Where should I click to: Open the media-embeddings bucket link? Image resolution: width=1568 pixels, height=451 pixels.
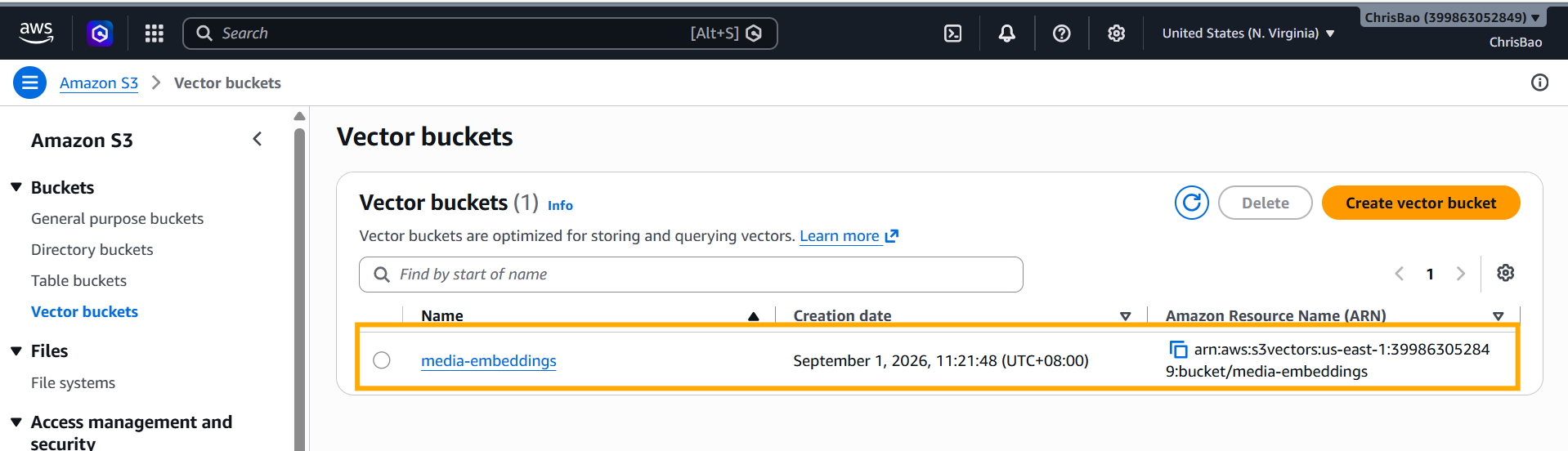point(488,360)
